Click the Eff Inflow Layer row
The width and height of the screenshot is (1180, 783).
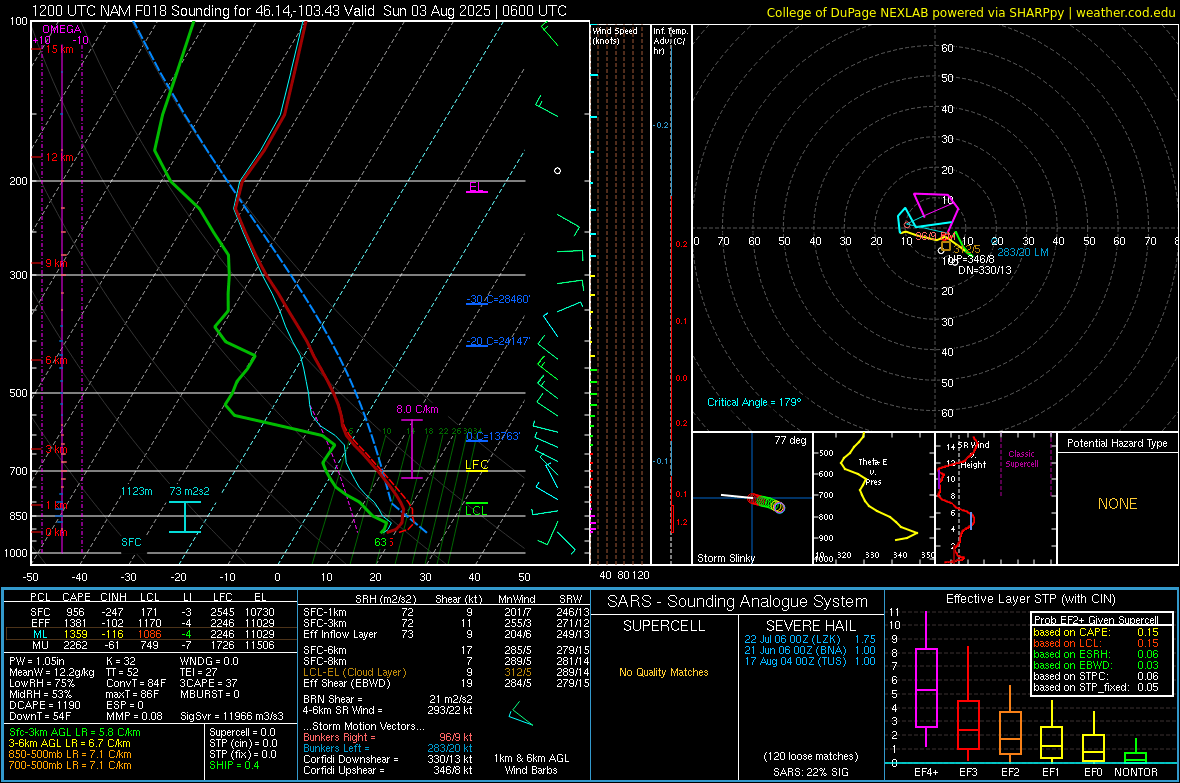click(x=445, y=634)
